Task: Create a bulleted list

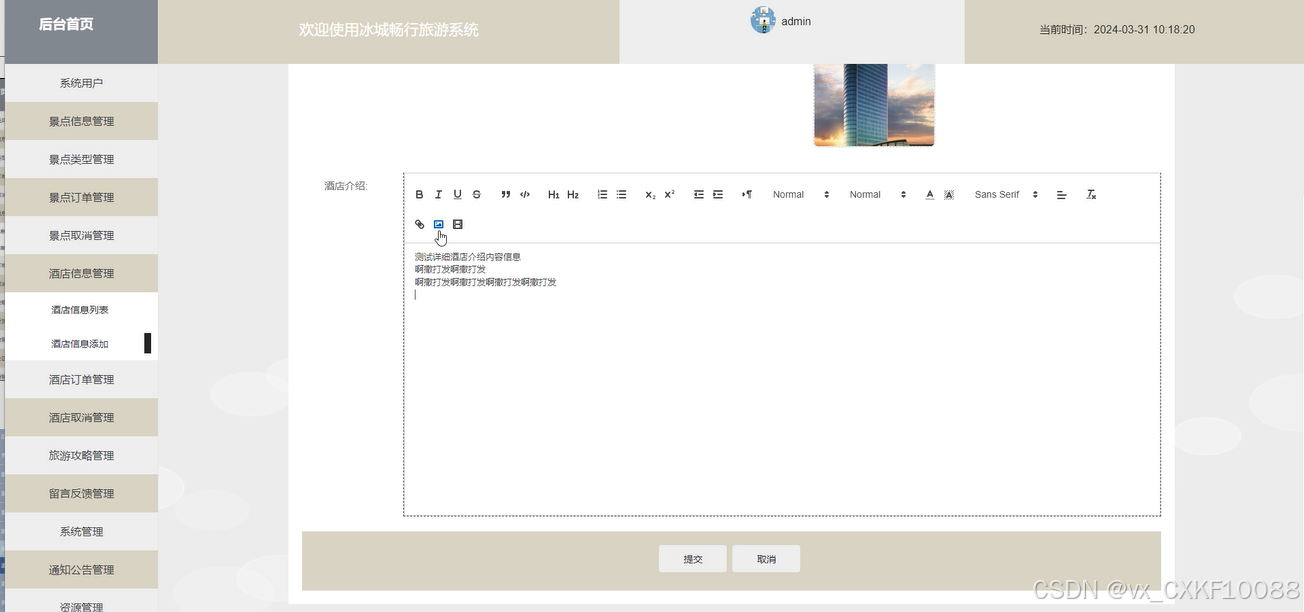Action: coord(621,195)
